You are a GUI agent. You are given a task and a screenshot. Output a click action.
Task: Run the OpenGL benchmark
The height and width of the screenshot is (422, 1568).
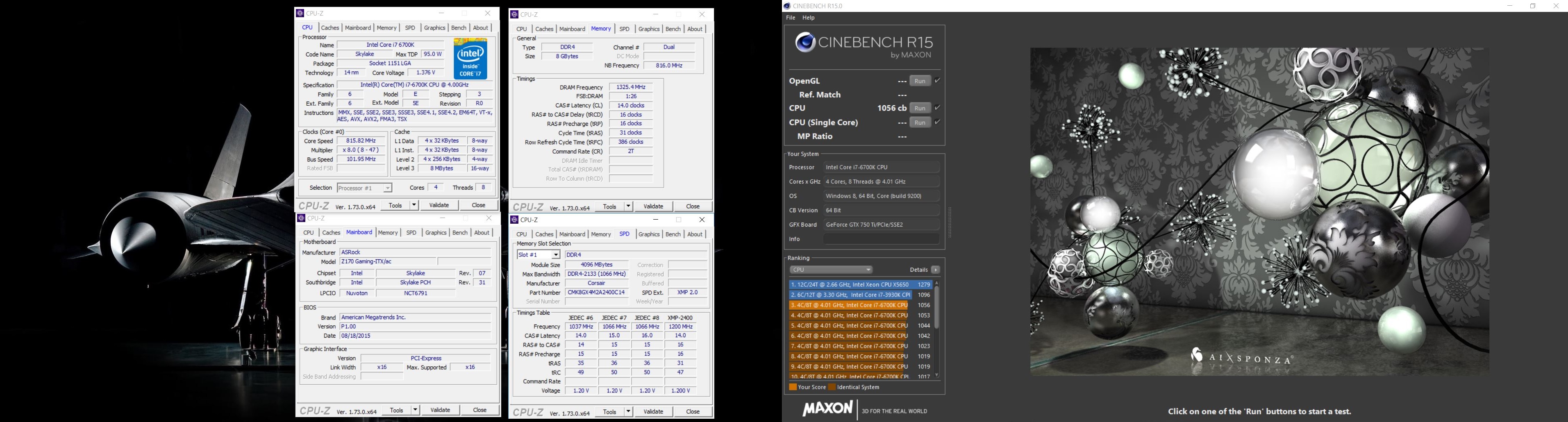[x=920, y=81]
